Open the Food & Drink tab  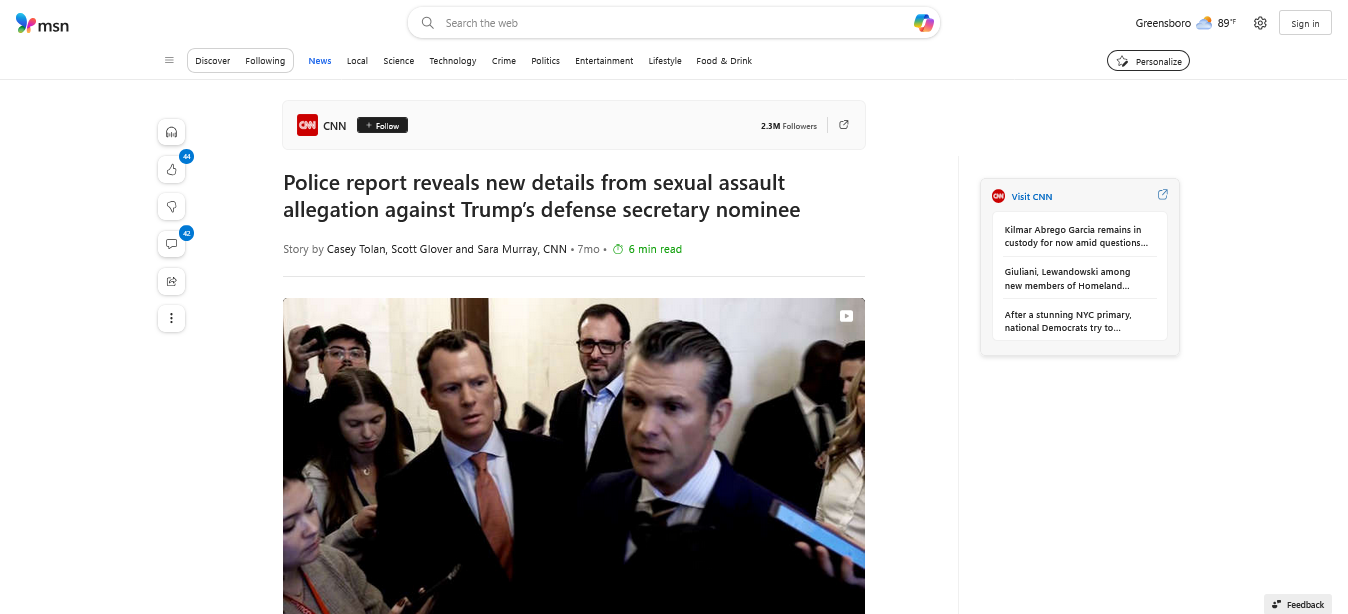coord(724,61)
